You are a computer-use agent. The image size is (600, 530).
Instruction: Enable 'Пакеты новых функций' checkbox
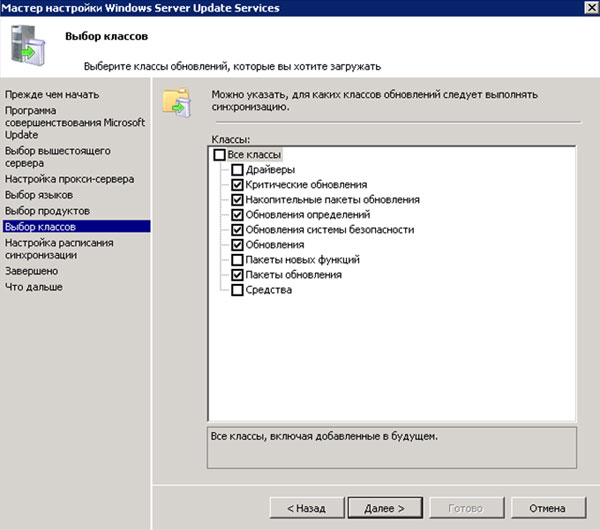(x=237, y=260)
